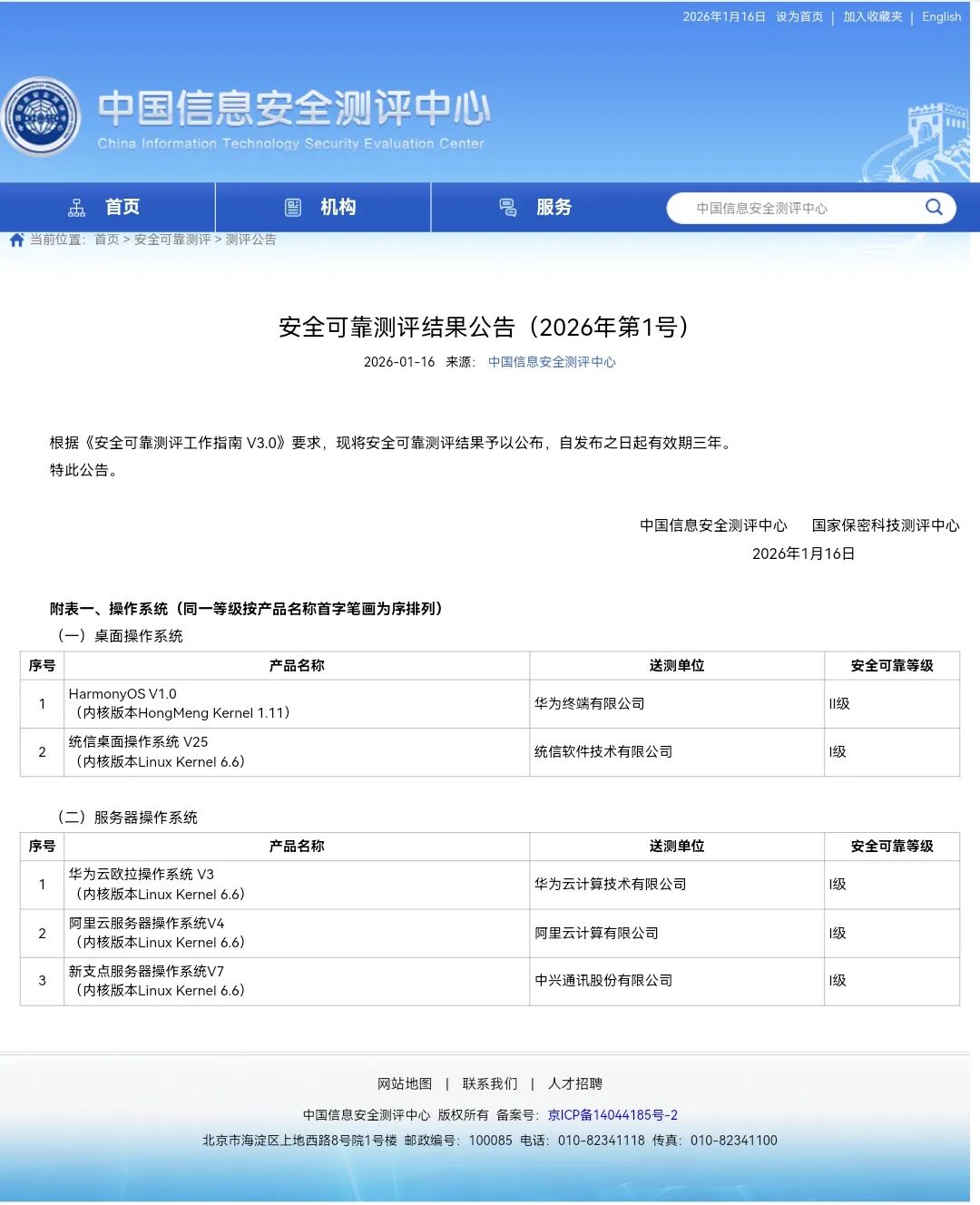Click the site emblem logo

coord(41,116)
